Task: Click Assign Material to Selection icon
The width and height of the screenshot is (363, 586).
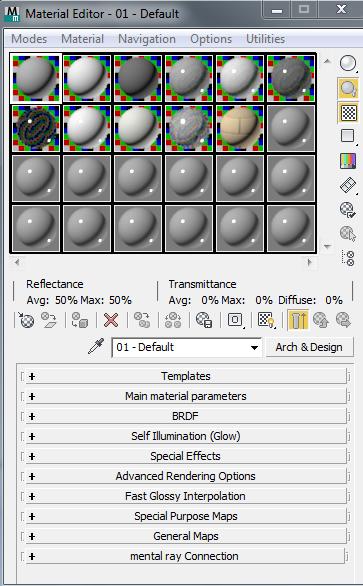Action: pos(80,320)
